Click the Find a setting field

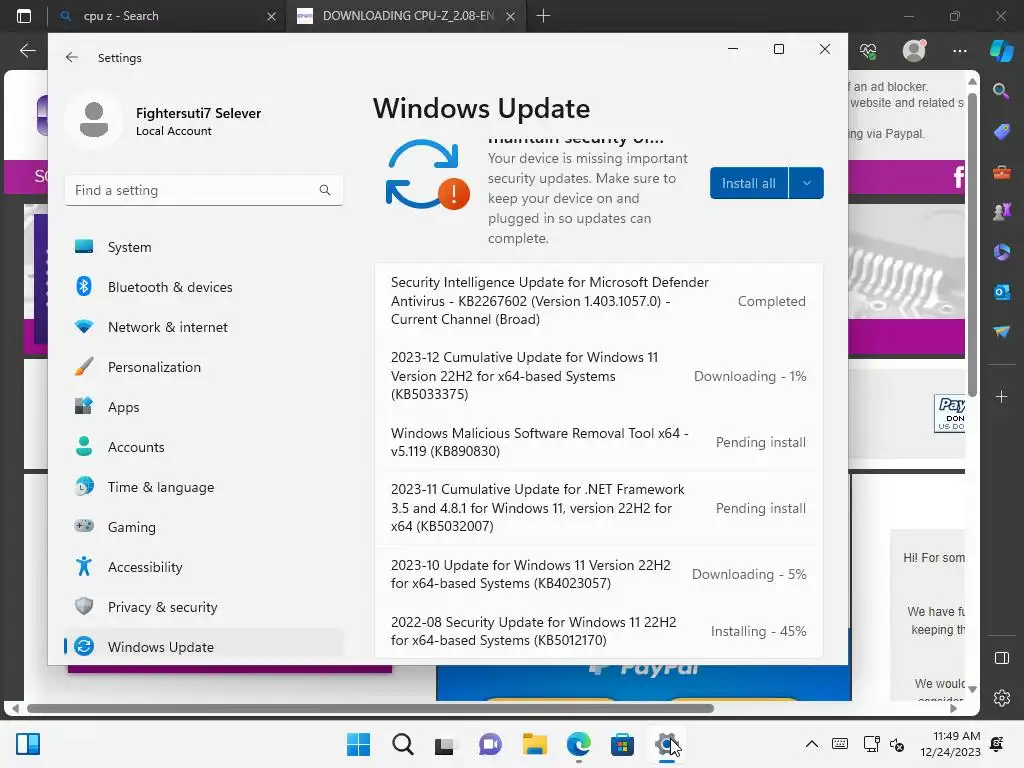tap(204, 190)
